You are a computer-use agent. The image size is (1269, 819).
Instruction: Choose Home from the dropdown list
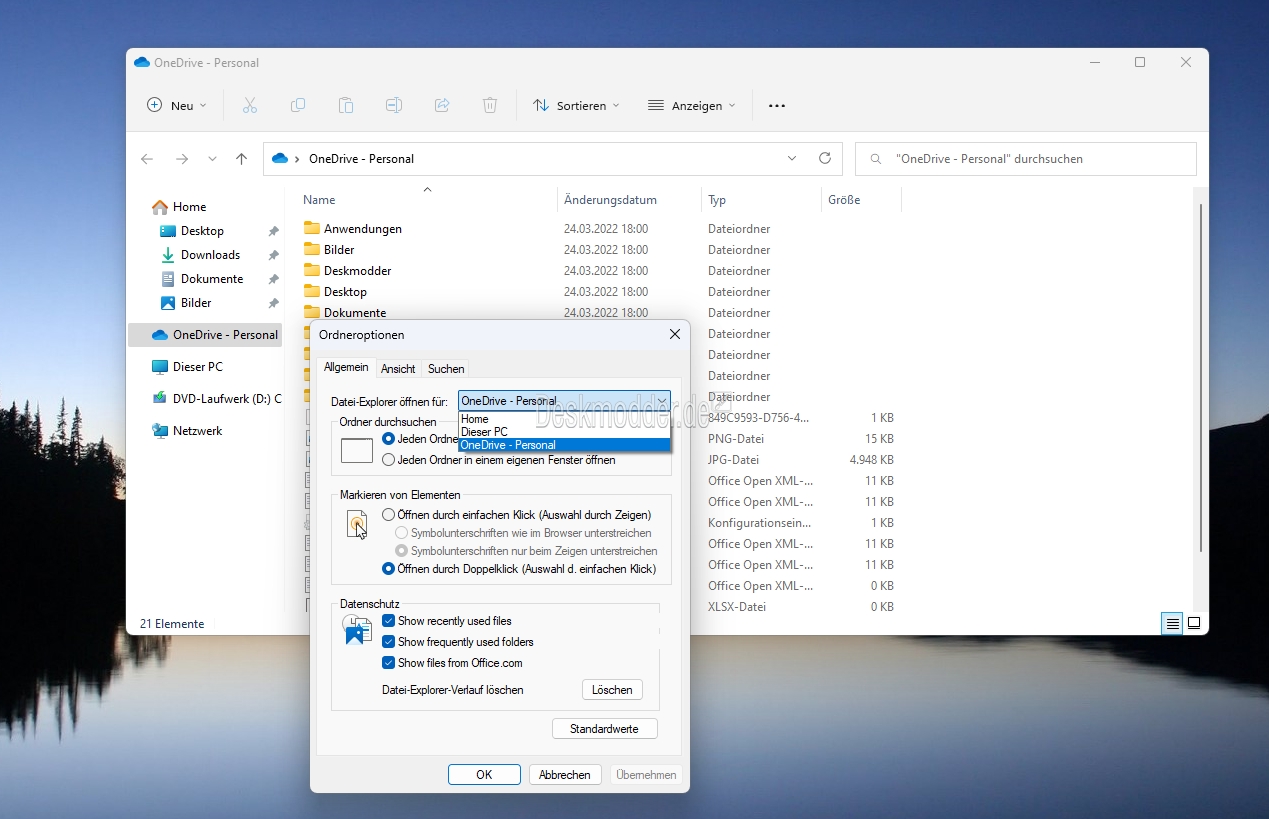(x=564, y=419)
